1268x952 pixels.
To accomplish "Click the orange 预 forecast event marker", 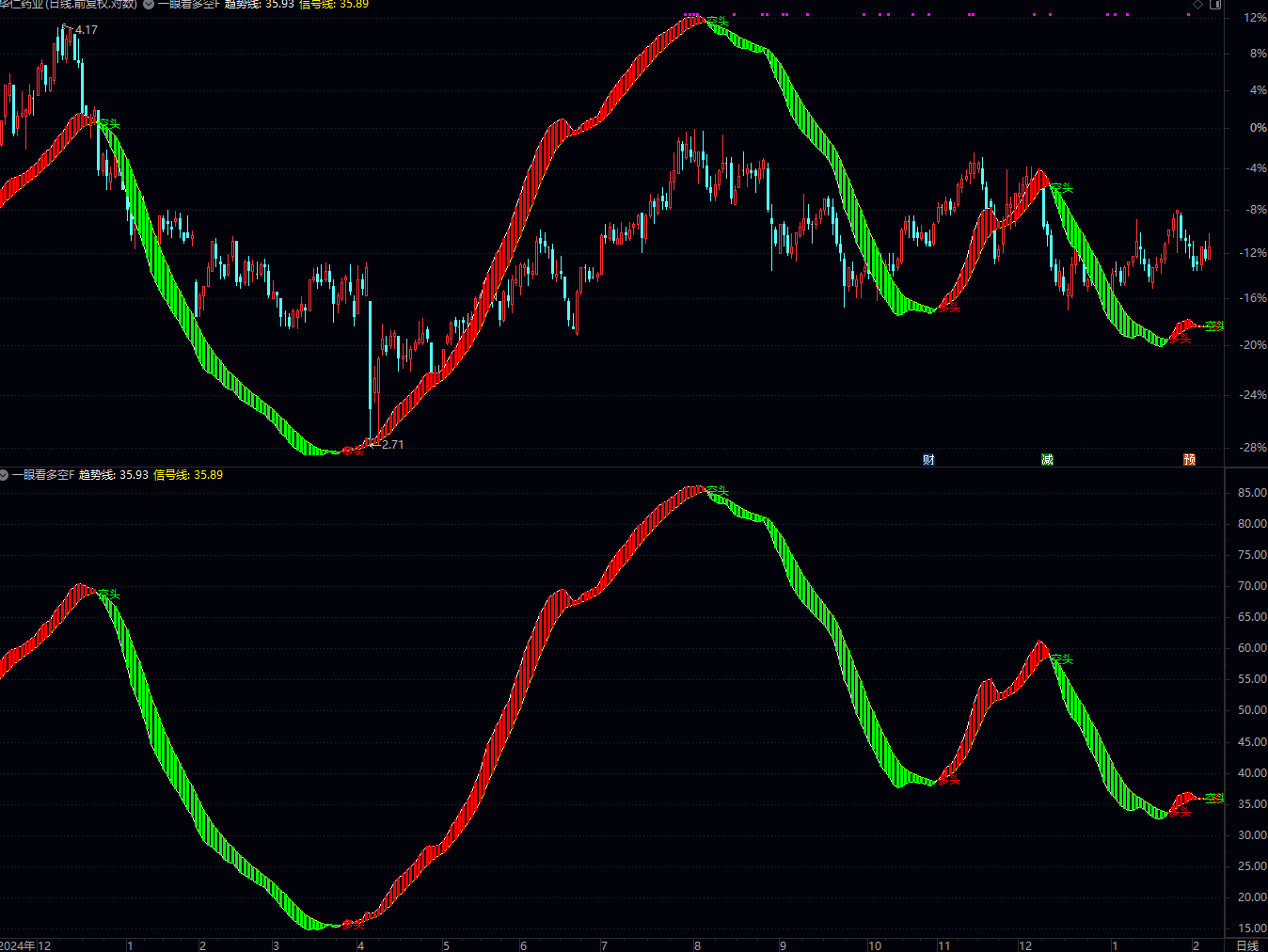I will click(x=1189, y=459).
